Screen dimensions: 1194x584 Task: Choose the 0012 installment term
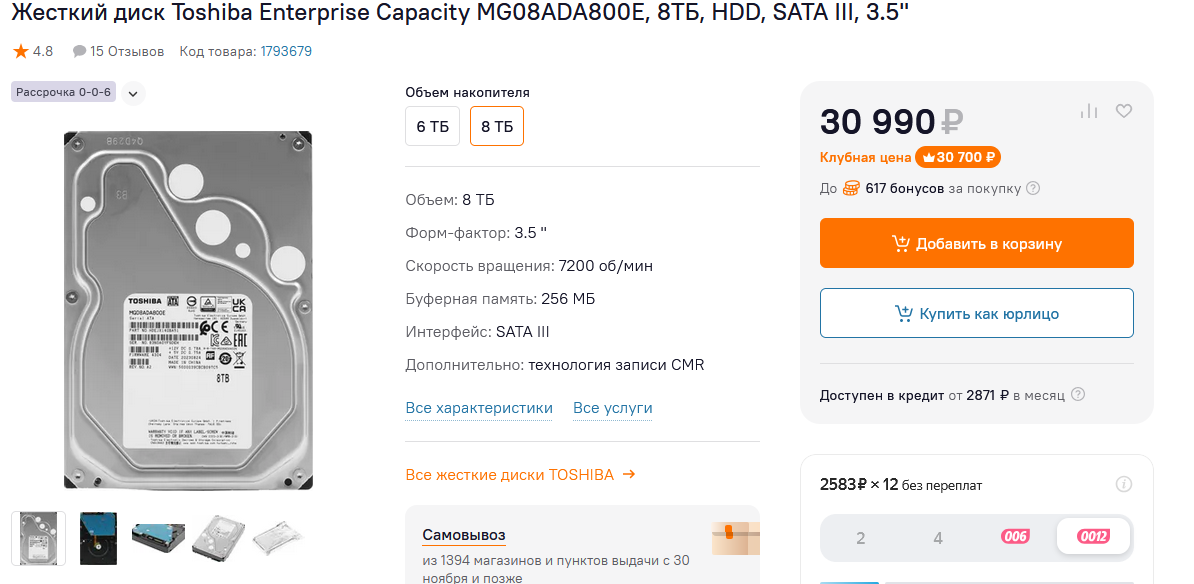pyautogui.click(x=1093, y=537)
